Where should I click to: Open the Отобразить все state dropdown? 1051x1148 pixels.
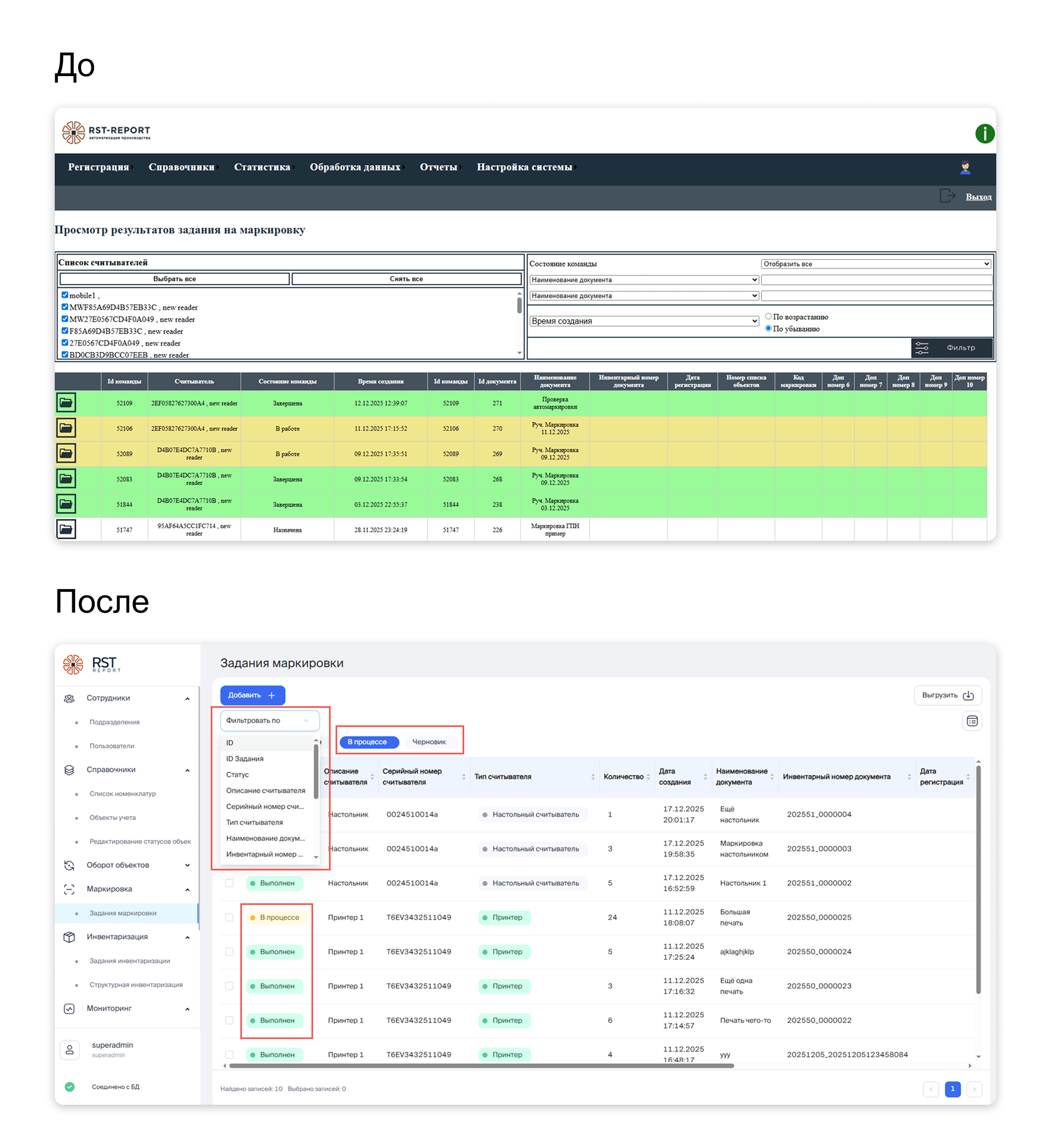(x=876, y=264)
